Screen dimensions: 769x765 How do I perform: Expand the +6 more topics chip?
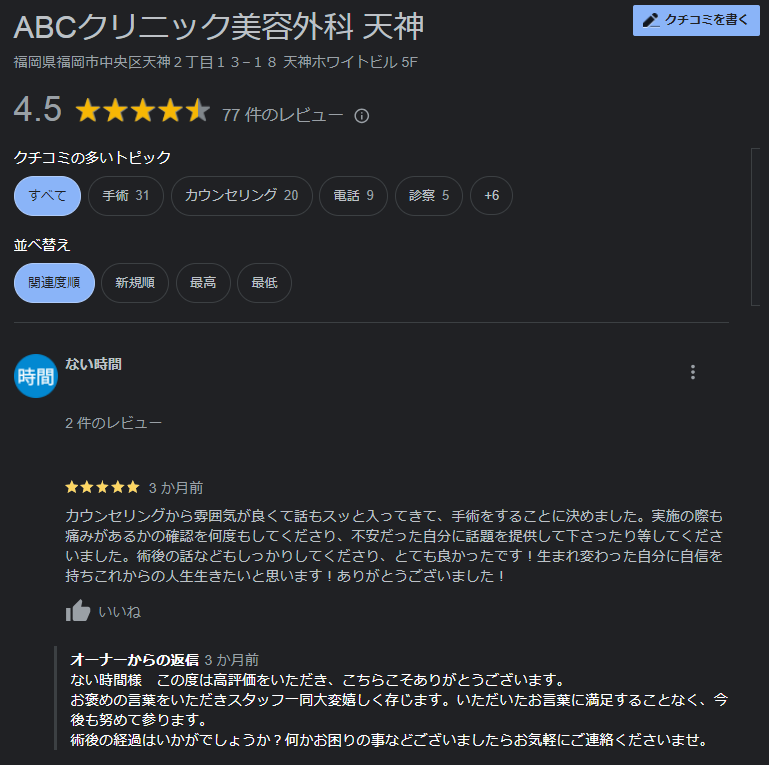tap(491, 196)
